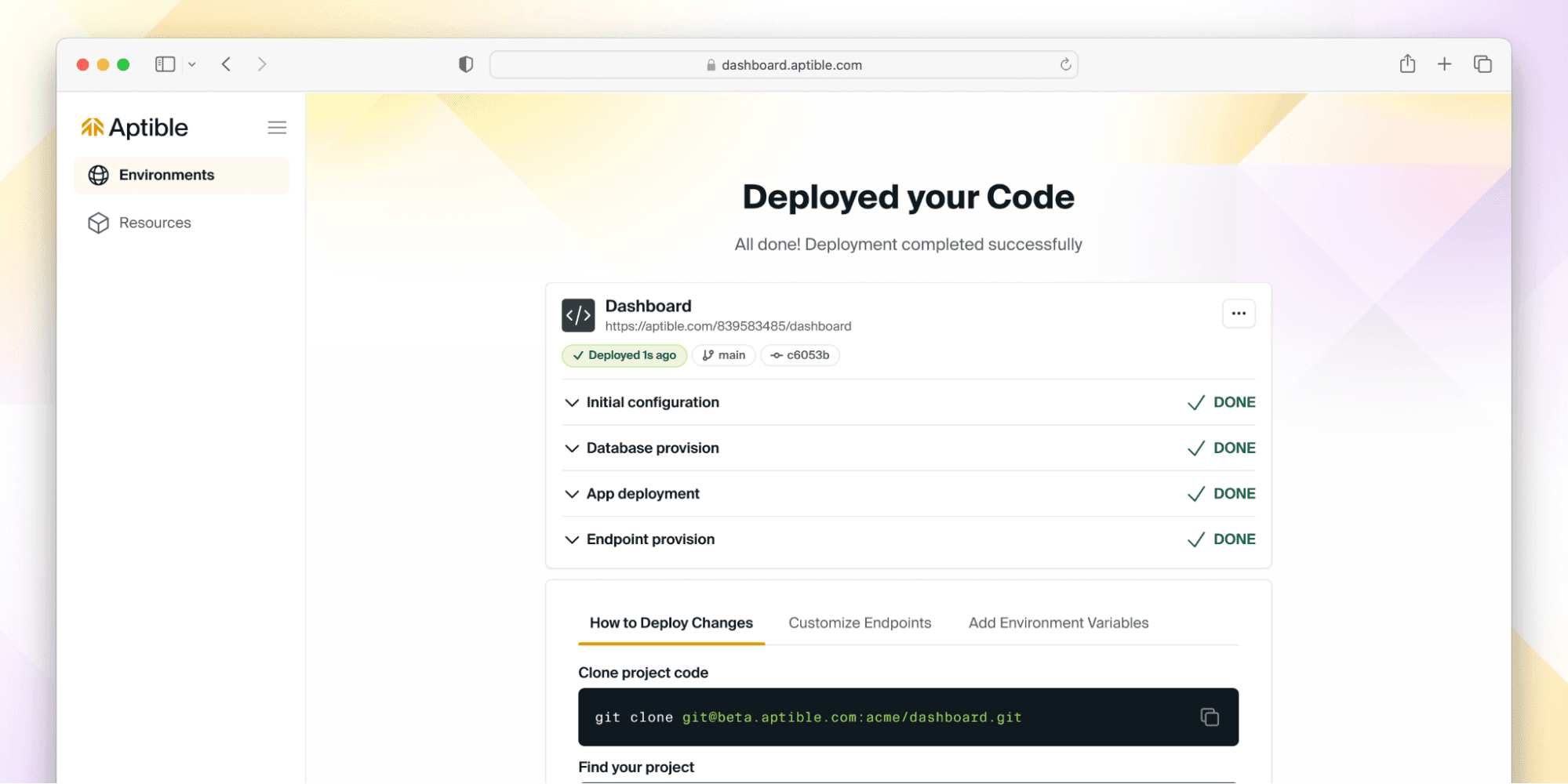The width and height of the screenshot is (1568, 784).
Task: Click the Deployed 1s ago status badge
Action: pos(624,355)
